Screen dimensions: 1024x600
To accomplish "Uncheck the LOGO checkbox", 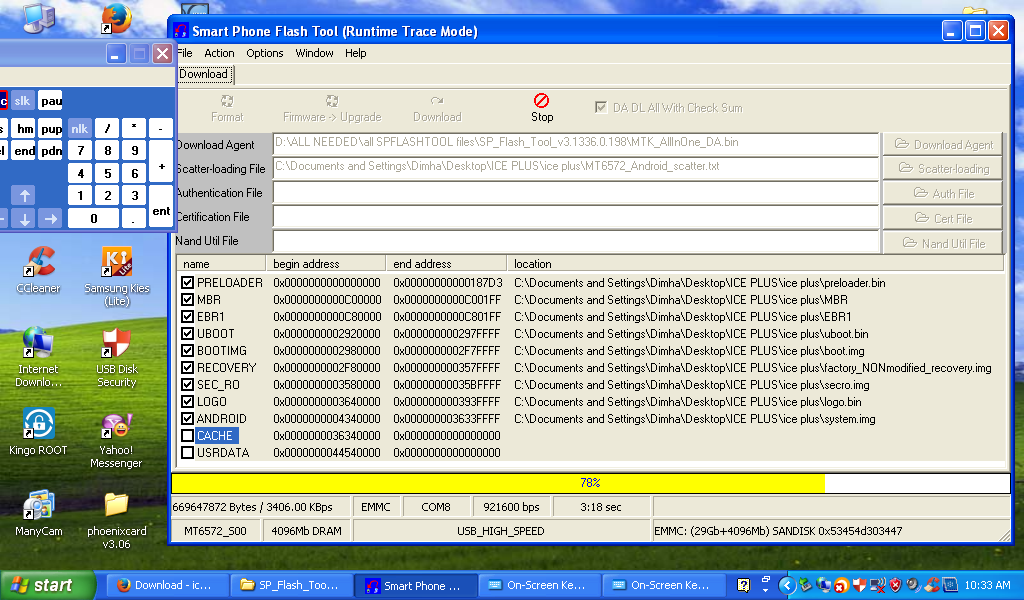I will pos(187,402).
